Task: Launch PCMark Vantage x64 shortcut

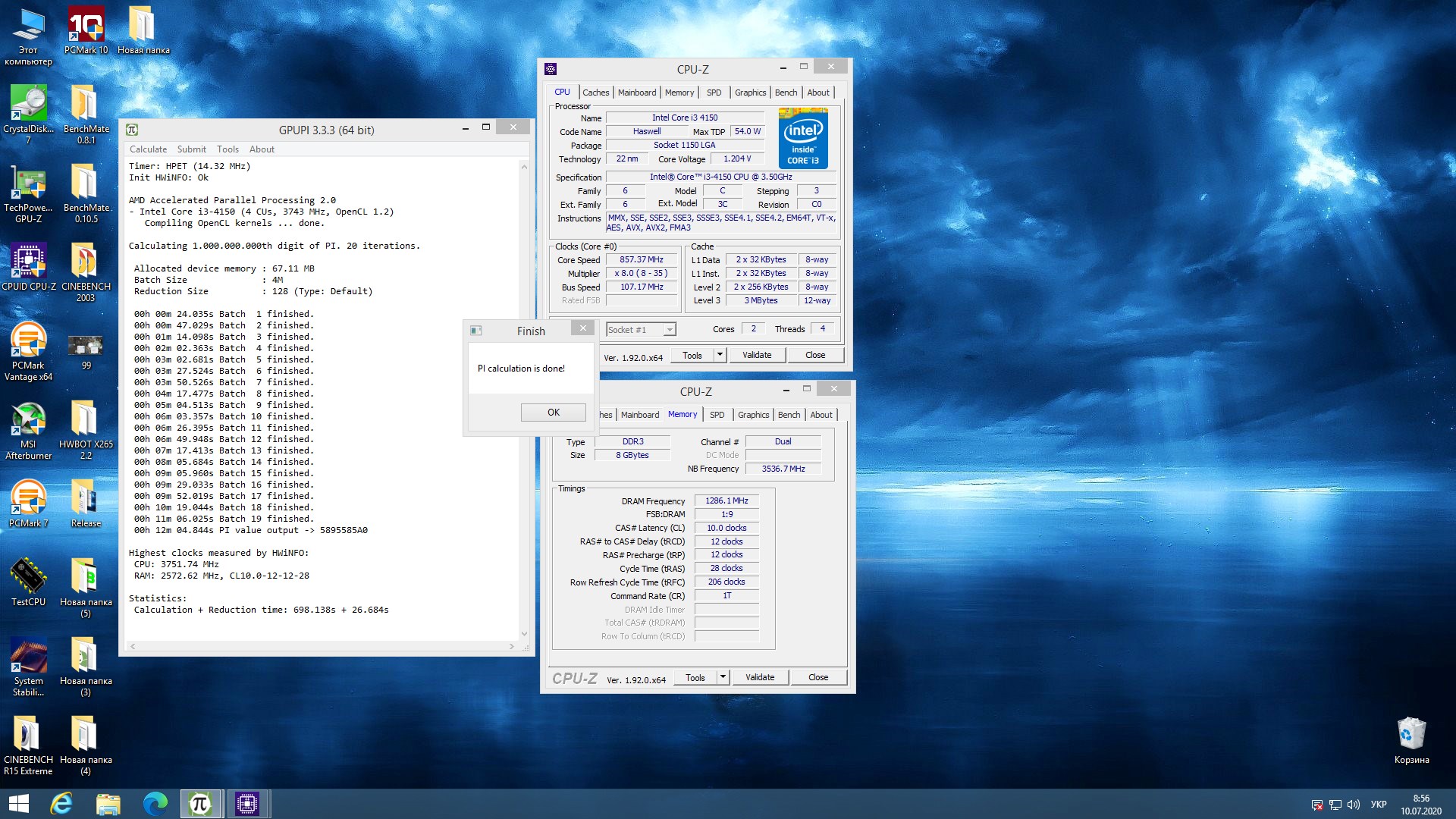Action: 28,350
